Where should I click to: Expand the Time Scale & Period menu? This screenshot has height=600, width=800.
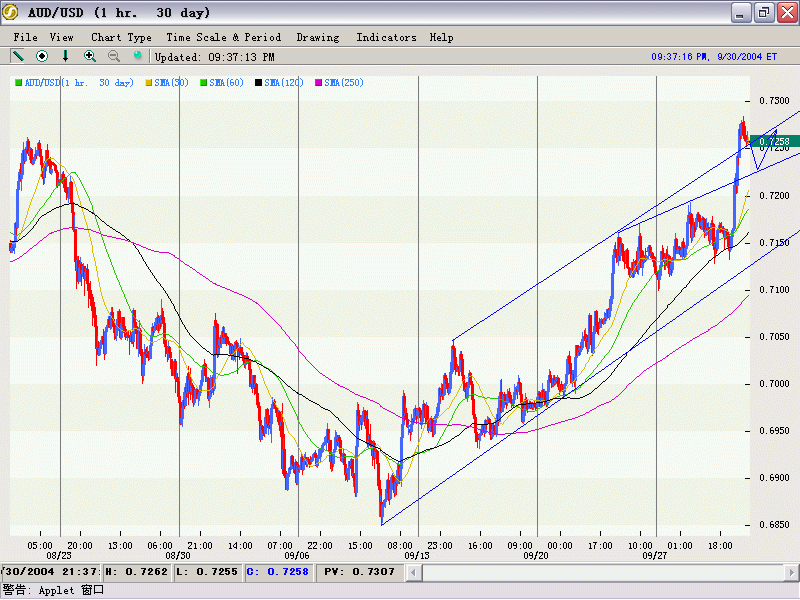click(x=224, y=37)
